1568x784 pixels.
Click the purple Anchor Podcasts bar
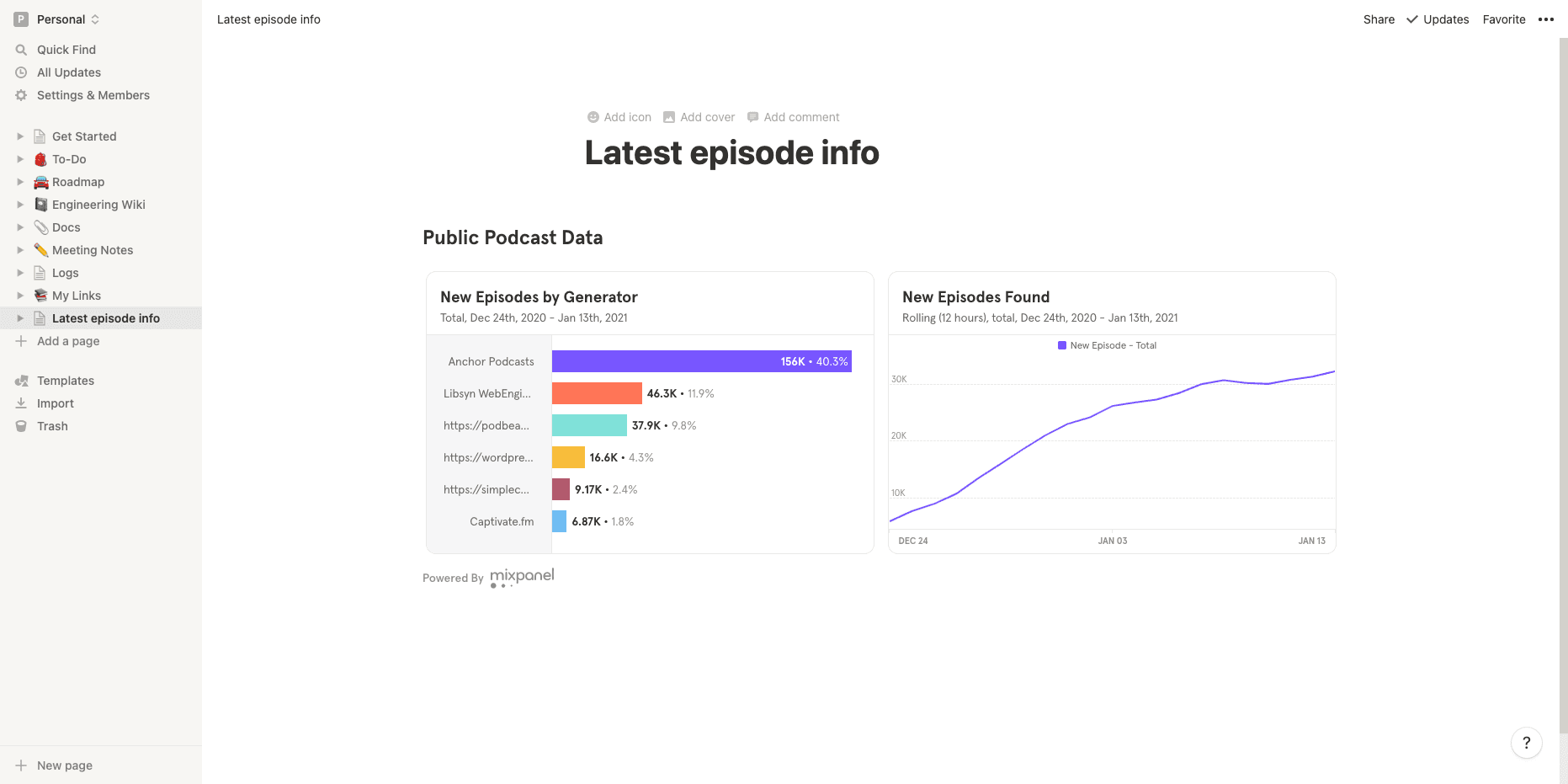[701, 361]
